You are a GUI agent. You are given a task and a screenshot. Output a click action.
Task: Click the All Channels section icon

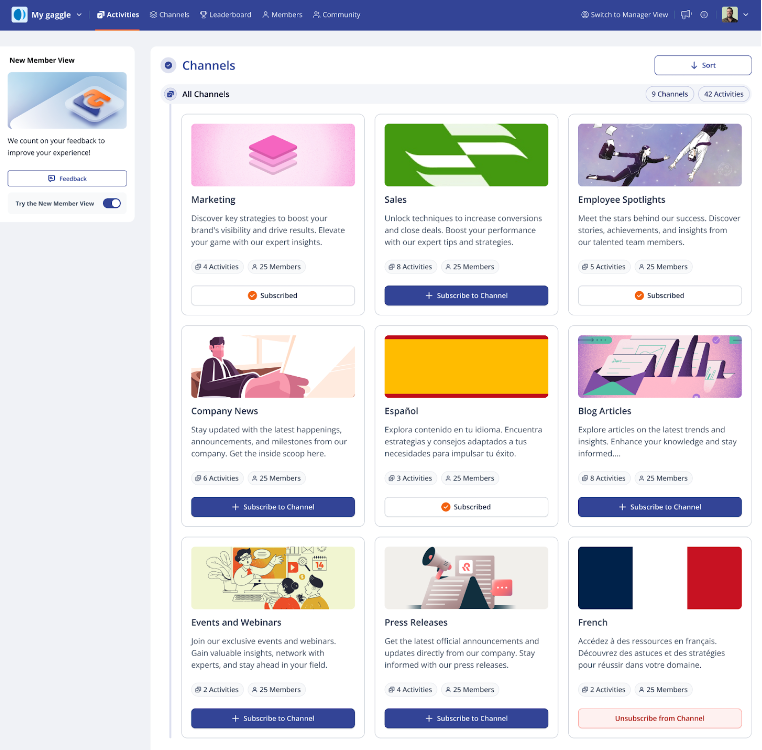tap(170, 94)
